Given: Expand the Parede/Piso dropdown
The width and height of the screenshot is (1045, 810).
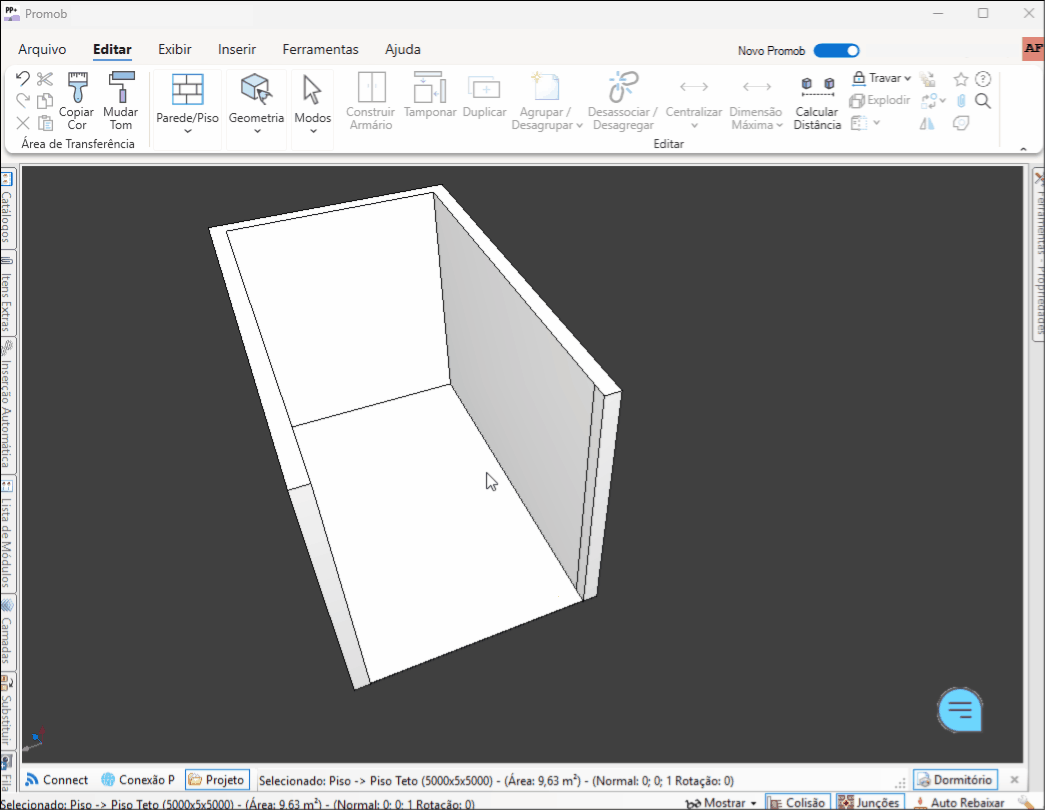Looking at the screenshot, I should 187,130.
